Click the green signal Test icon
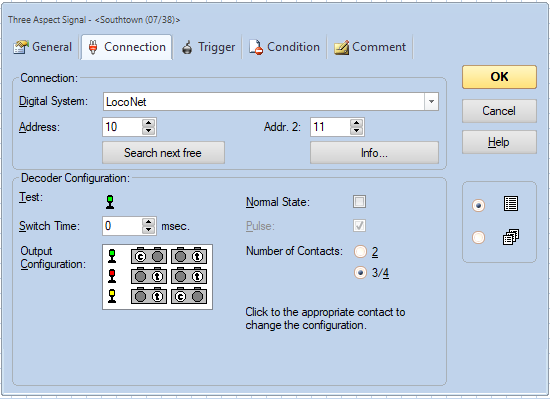This screenshot has height=399, width=550. (x=110, y=202)
